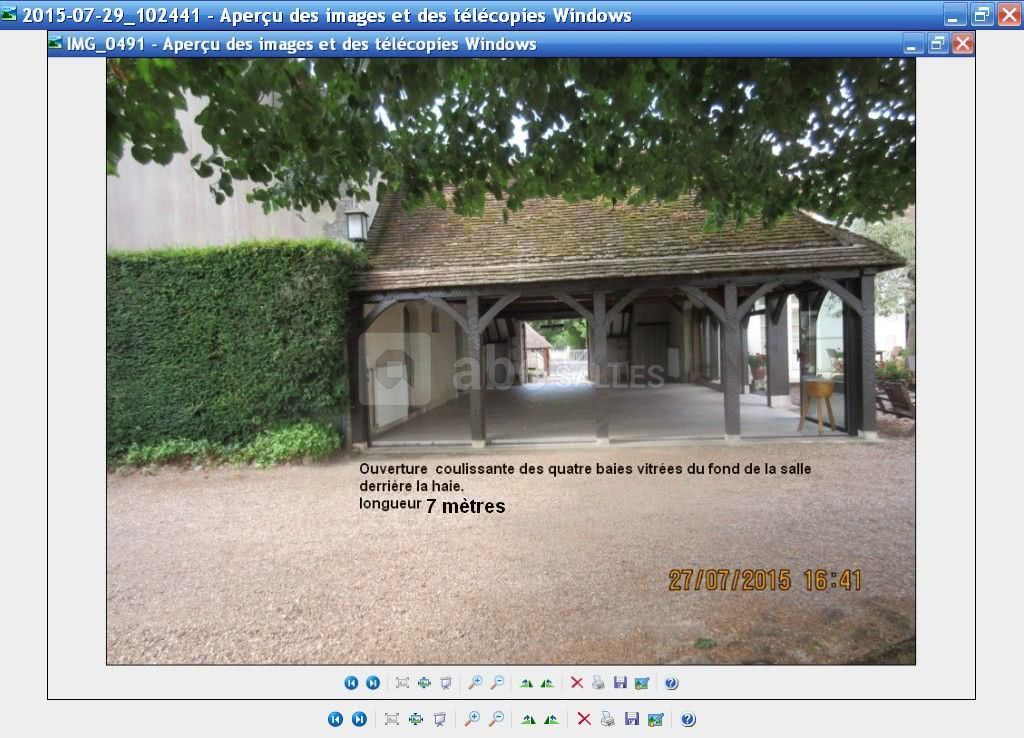Click the displayed photo of the timber barn
The width and height of the screenshot is (1024, 738).
point(510,360)
